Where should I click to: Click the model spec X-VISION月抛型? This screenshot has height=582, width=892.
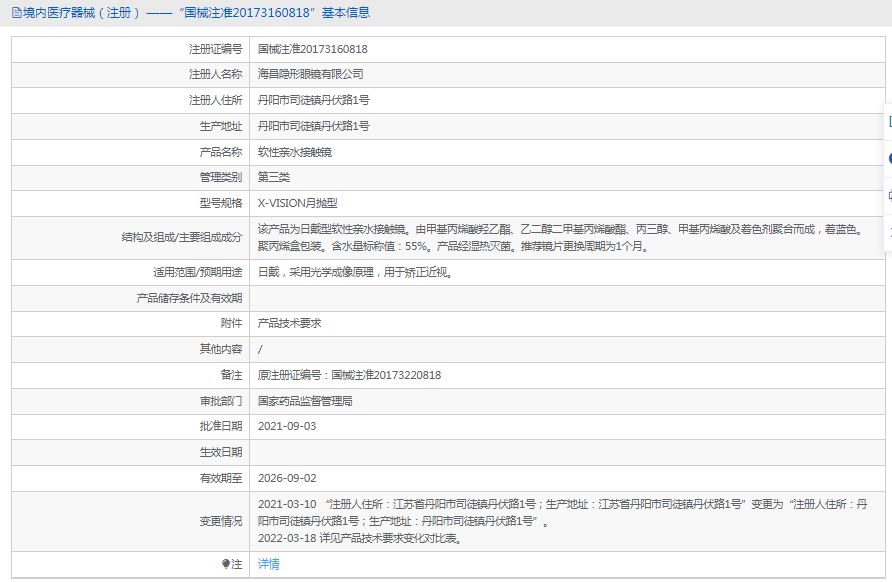(x=298, y=203)
